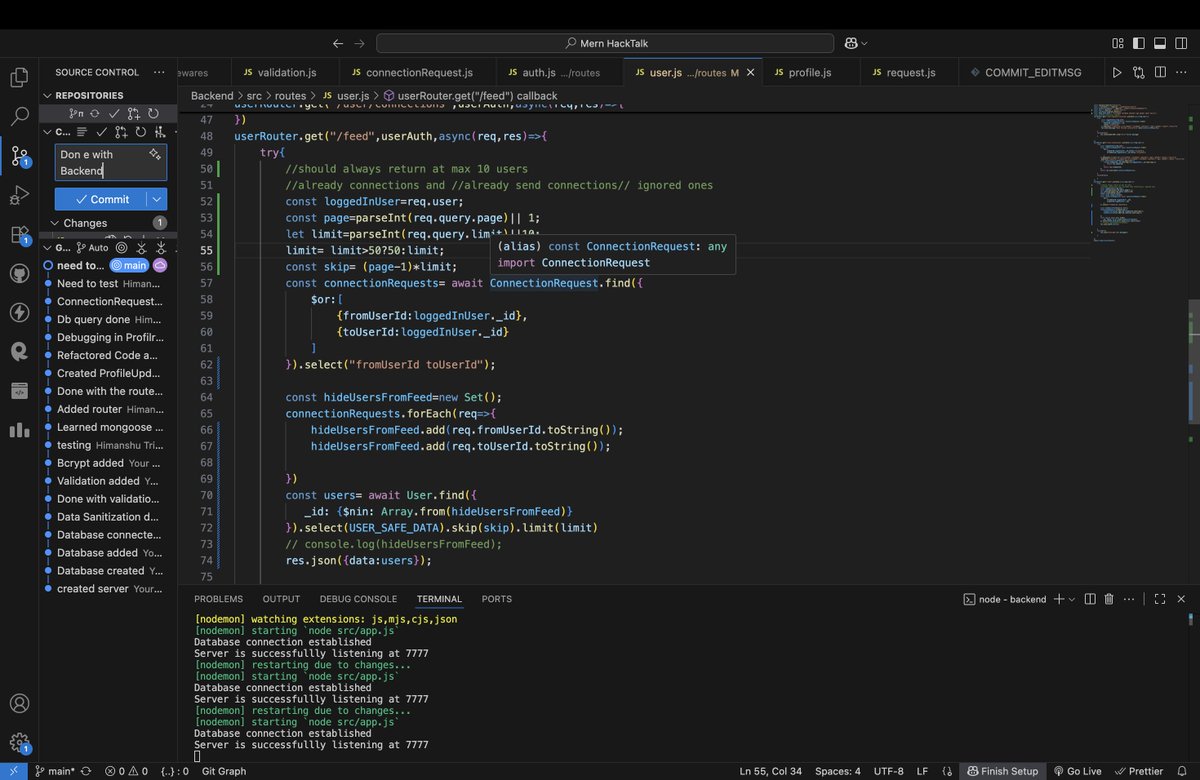This screenshot has width=1200, height=780.
Task: Generate commit message with sparkle icon
Action: tap(155, 154)
